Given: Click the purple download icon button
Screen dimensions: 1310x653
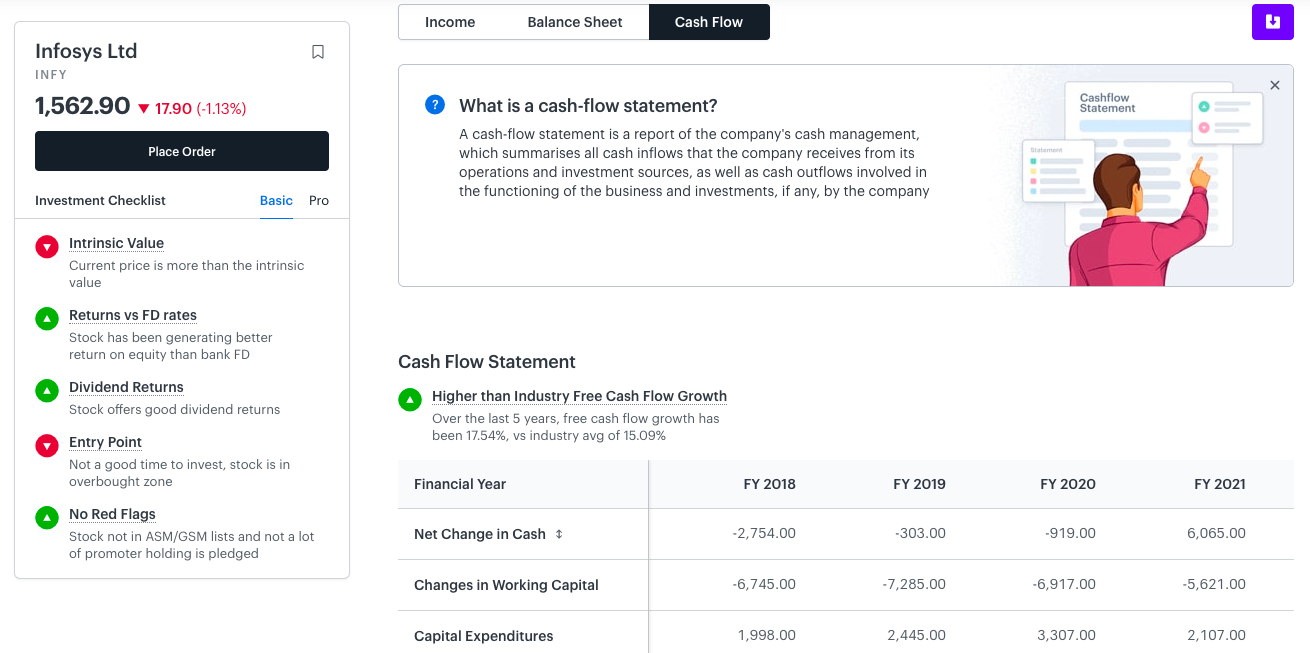Looking at the screenshot, I should click(1272, 22).
